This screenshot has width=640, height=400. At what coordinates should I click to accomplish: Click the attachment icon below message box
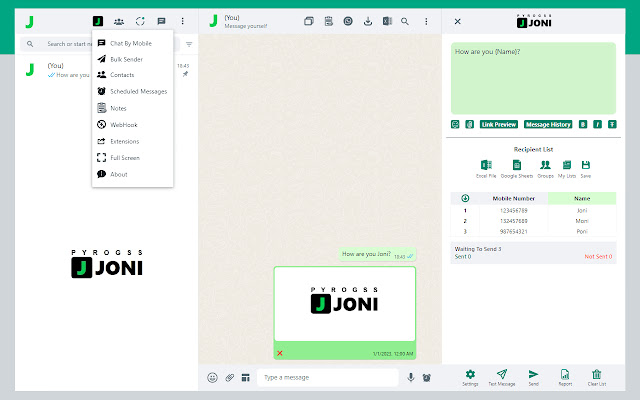[470, 124]
